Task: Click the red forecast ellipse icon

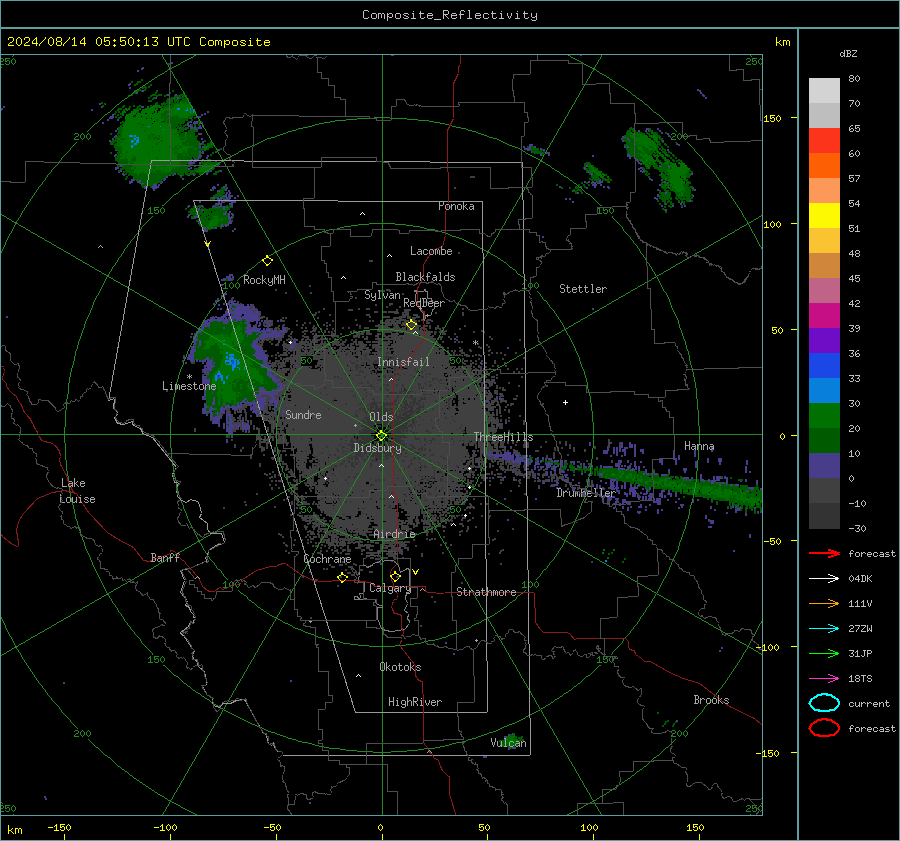Action: tap(824, 728)
